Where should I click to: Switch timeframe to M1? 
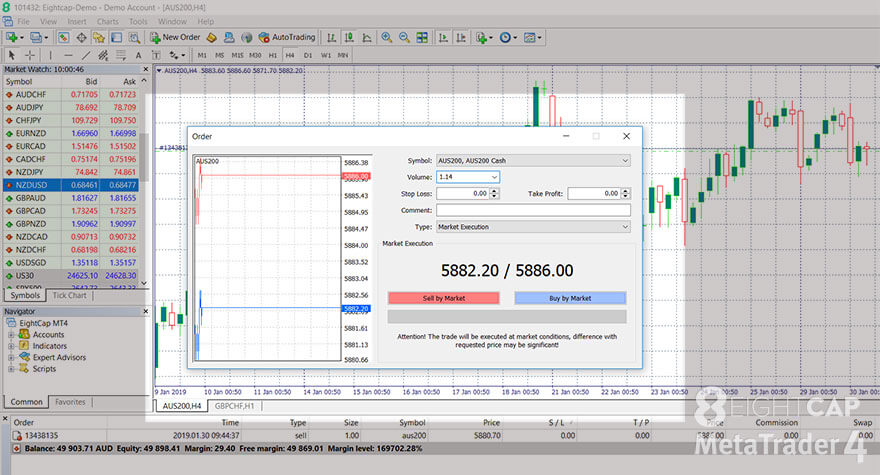coord(202,55)
